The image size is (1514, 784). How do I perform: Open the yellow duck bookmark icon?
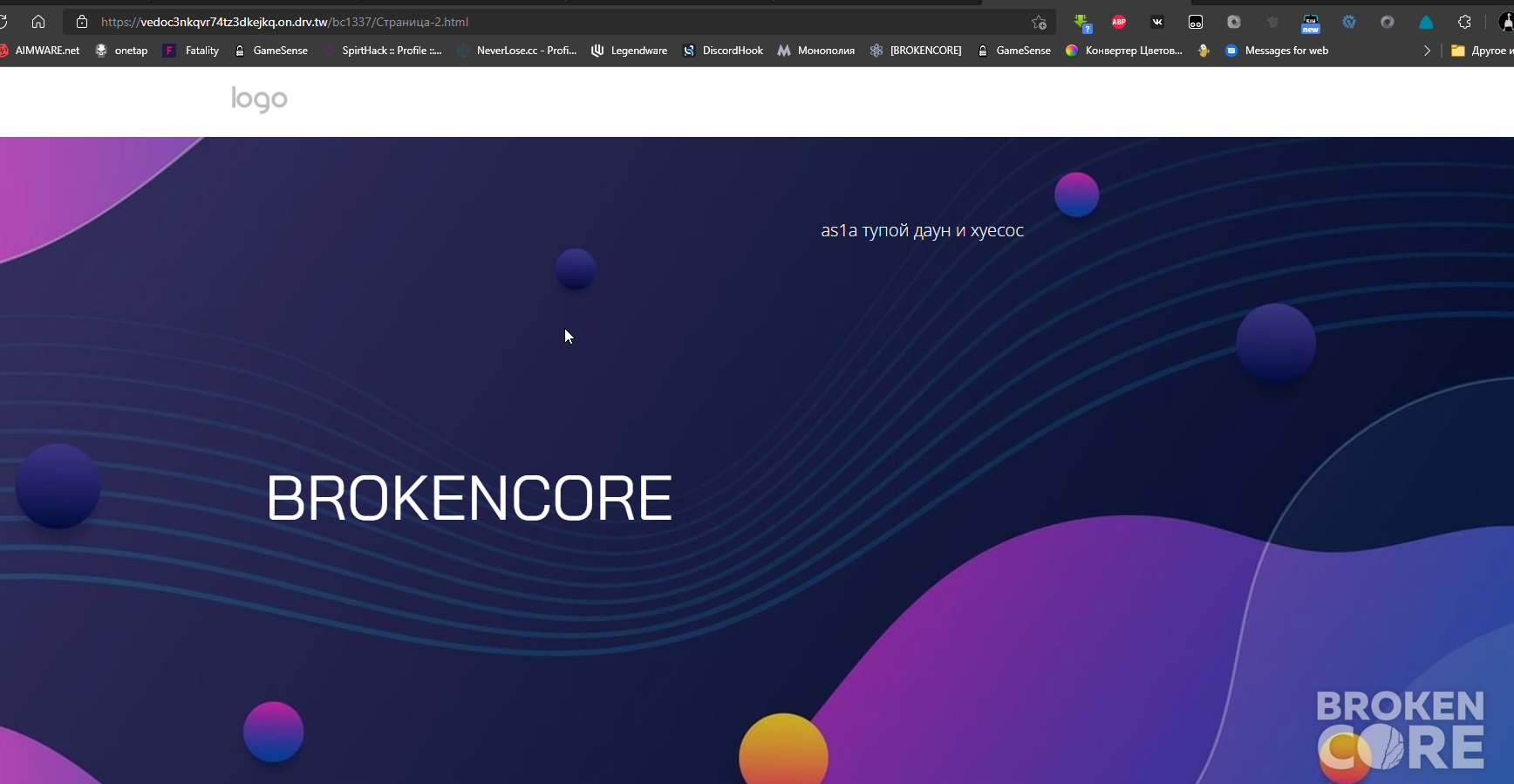(x=1204, y=51)
